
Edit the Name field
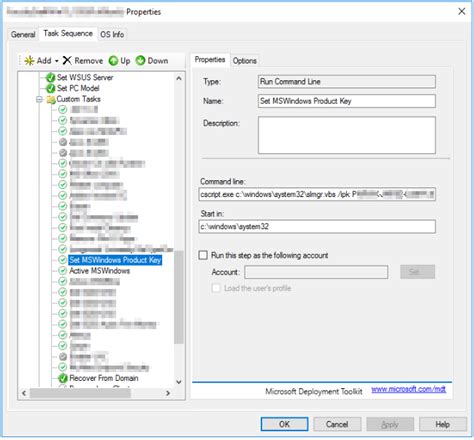347,101
